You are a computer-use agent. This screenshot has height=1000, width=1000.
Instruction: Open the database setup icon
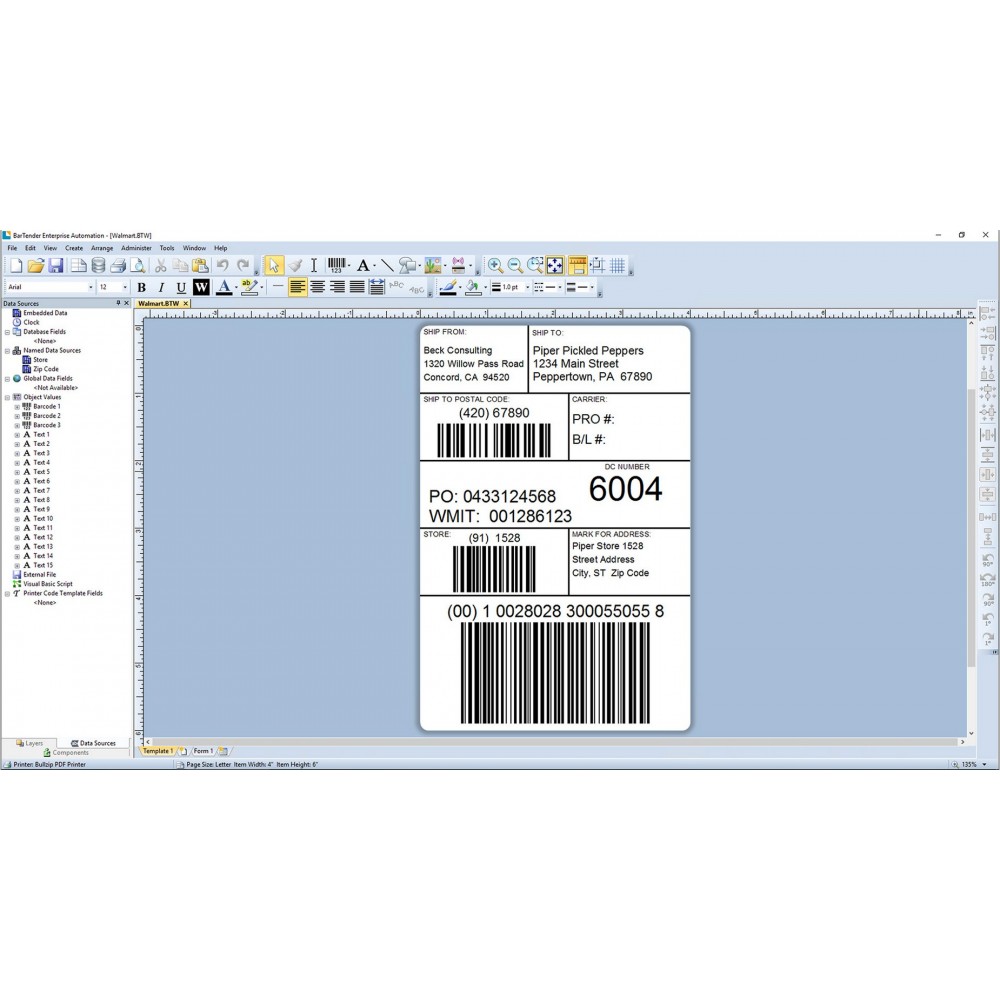pyautogui.click(x=98, y=266)
